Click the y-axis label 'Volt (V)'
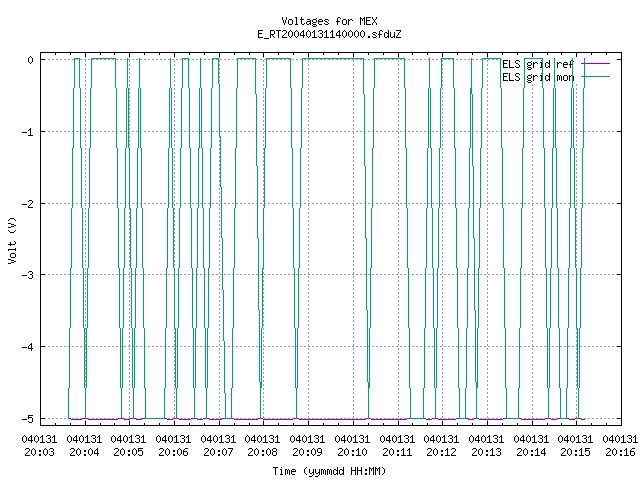Image resolution: width=640 pixels, height=480 pixels. [12, 240]
